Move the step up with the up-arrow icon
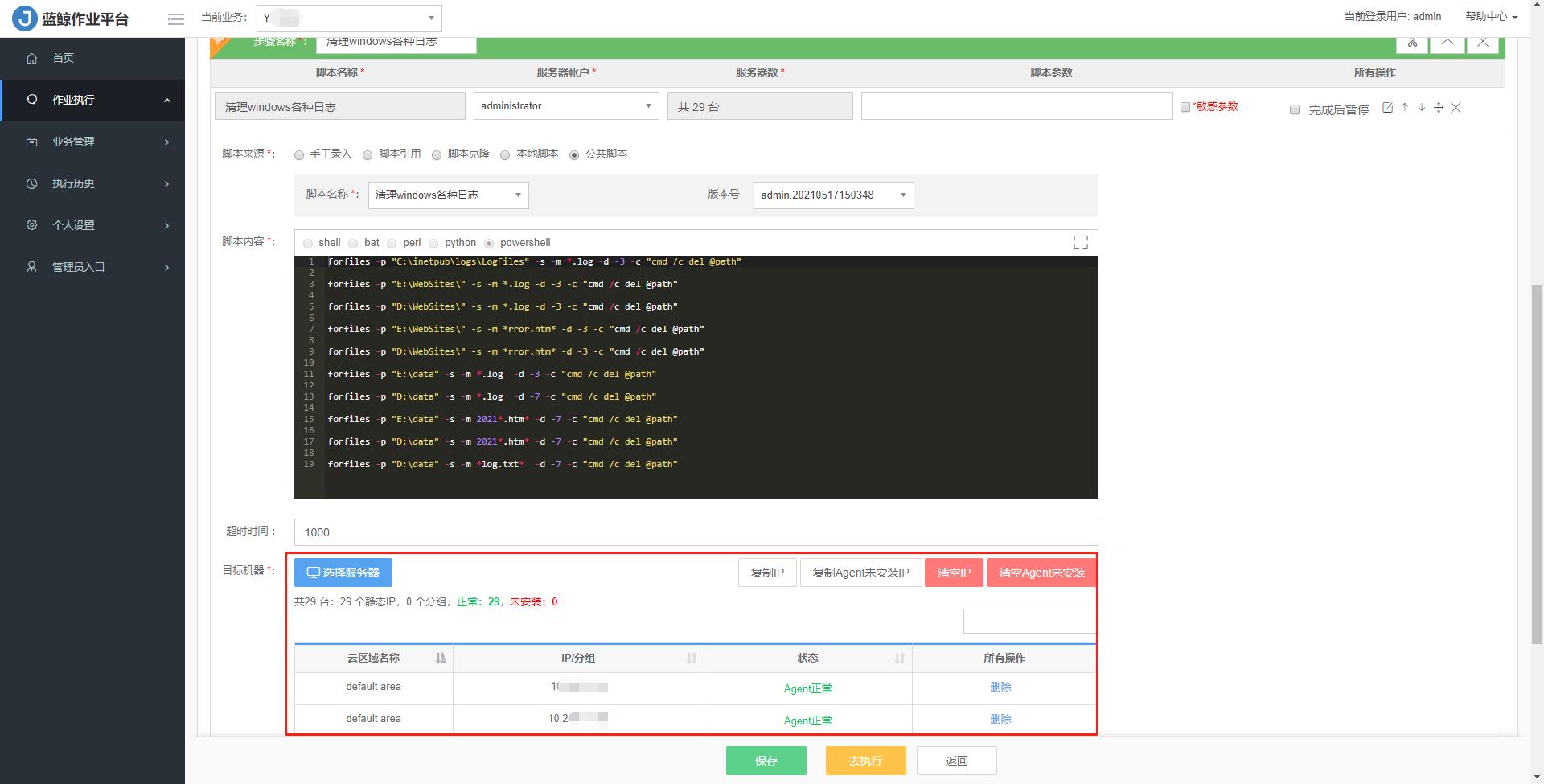The width and height of the screenshot is (1544, 784). [x=1404, y=107]
